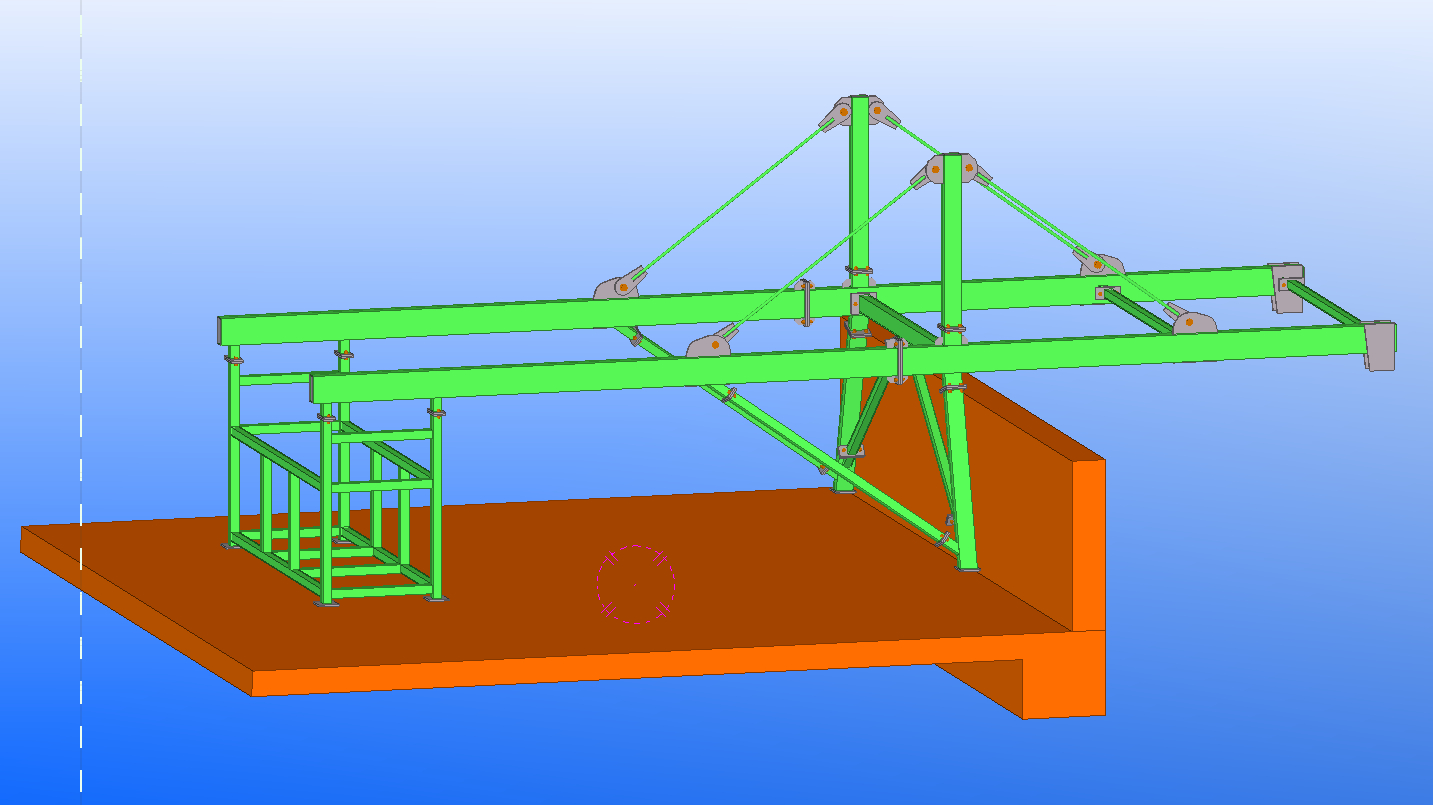Image resolution: width=1433 pixels, height=805 pixels.
Task: Pick the left pulley bracket on rear beam
Action: [617, 285]
